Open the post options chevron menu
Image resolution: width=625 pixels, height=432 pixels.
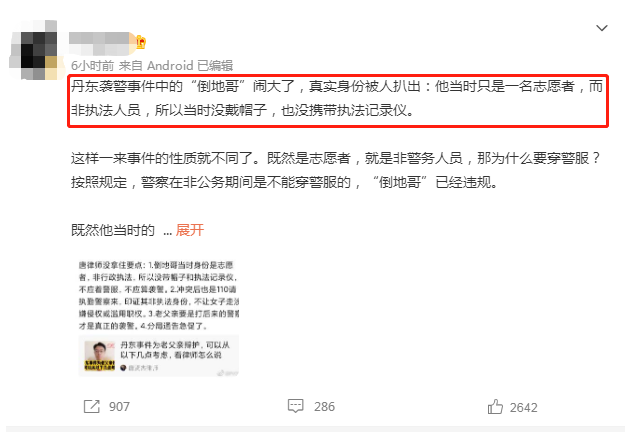601,28
